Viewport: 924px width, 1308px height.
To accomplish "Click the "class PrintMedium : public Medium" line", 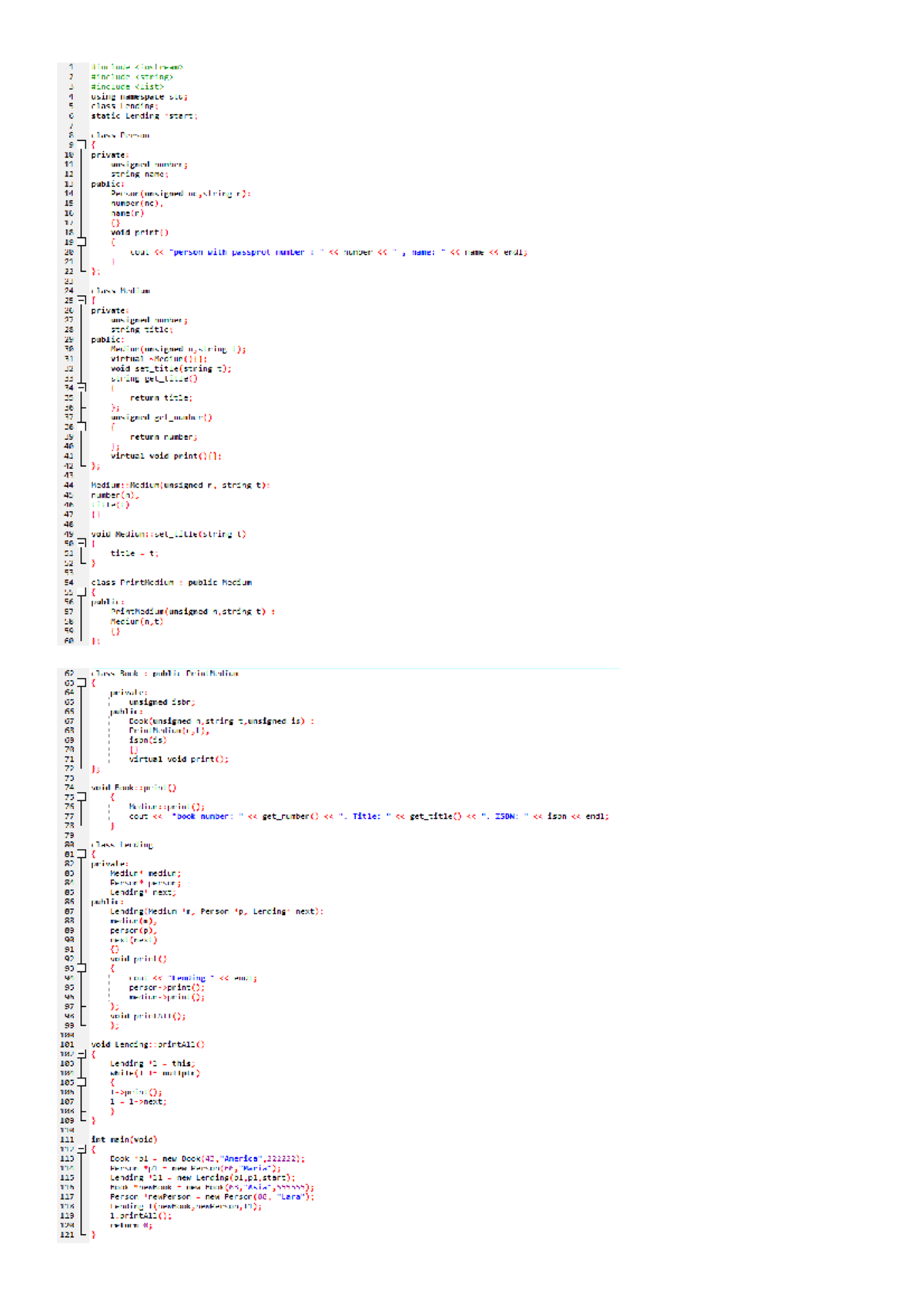I will (171, 582).
